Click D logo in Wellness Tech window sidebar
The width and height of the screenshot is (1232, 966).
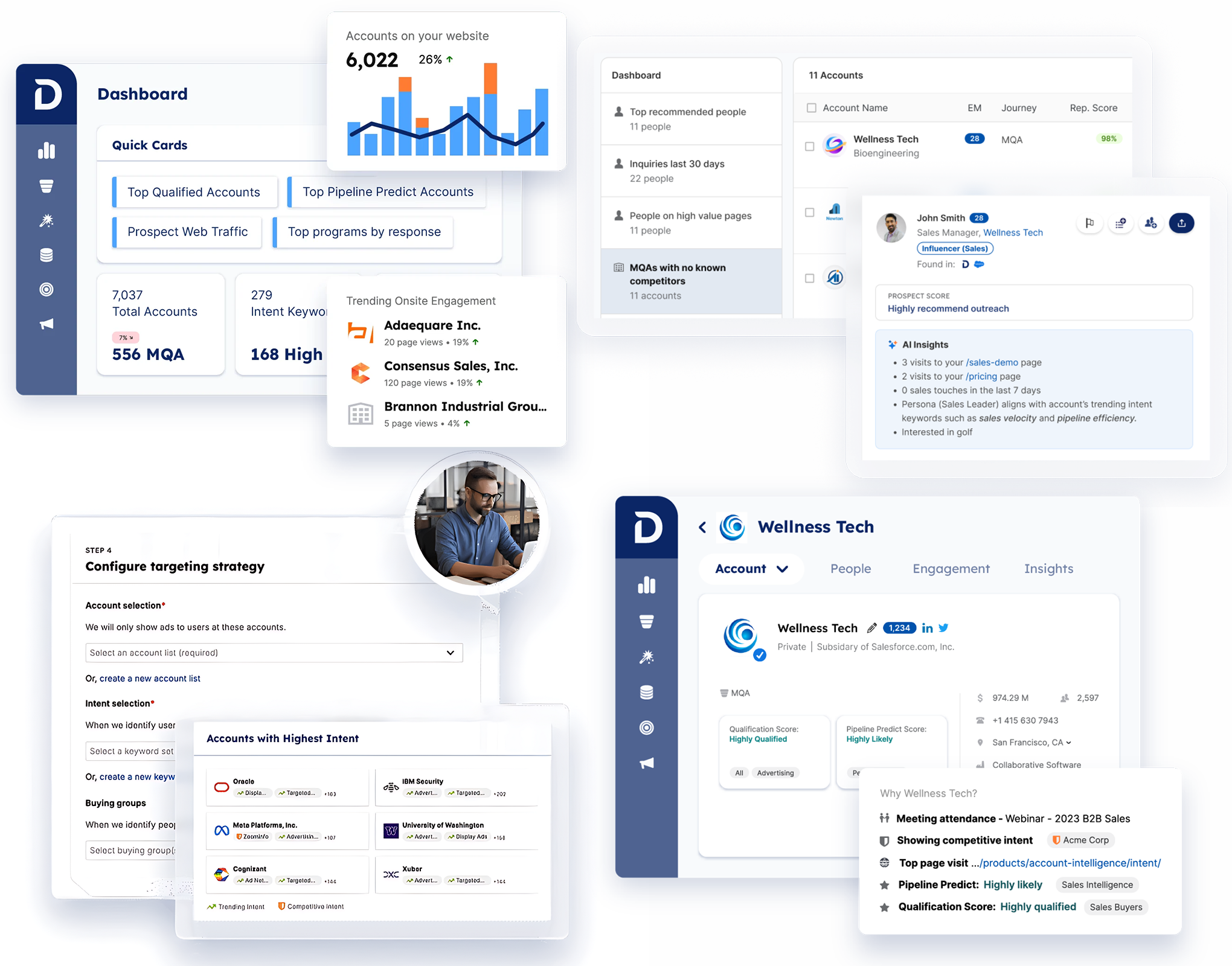(647, 527)
